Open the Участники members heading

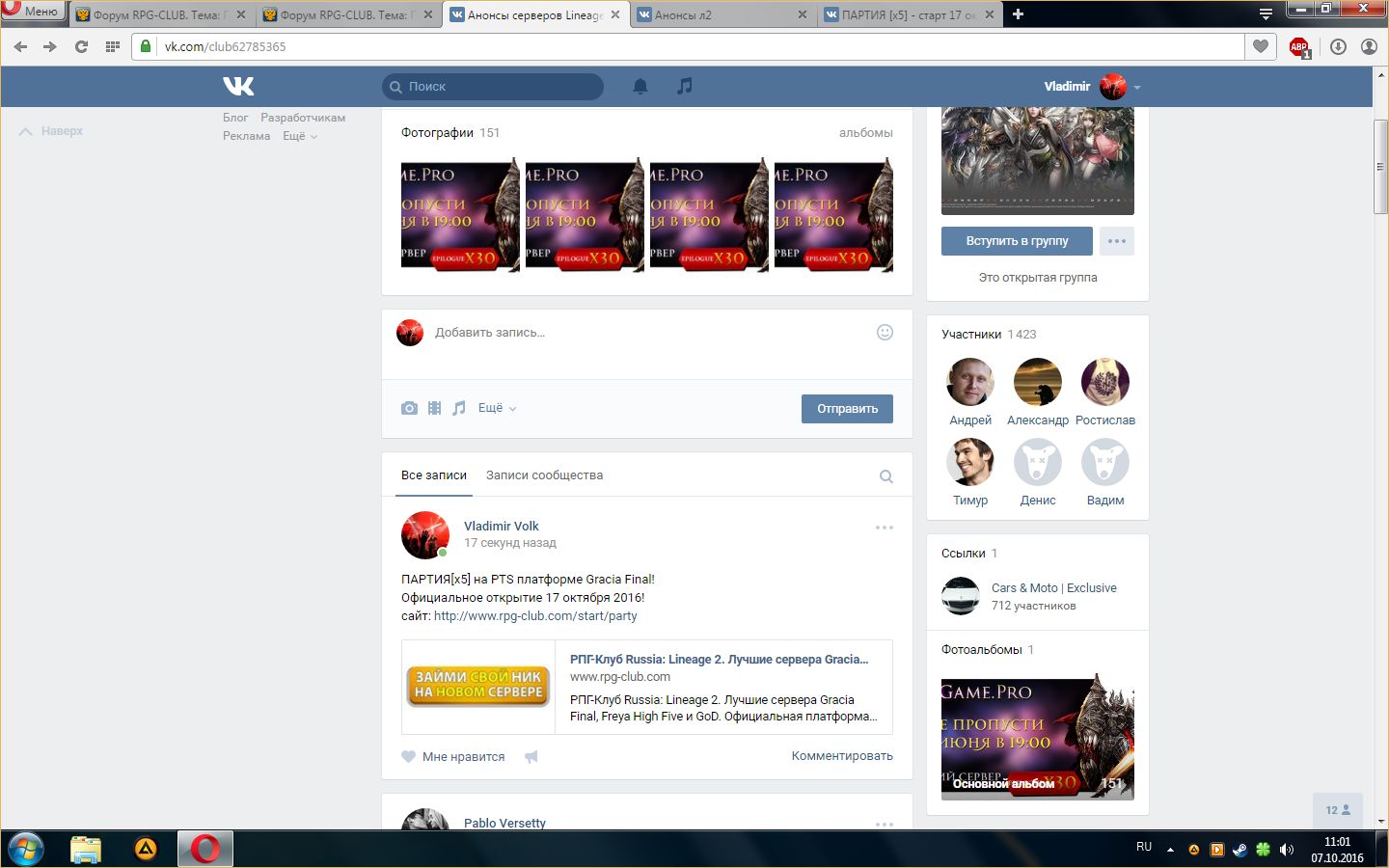coord(974,334)
